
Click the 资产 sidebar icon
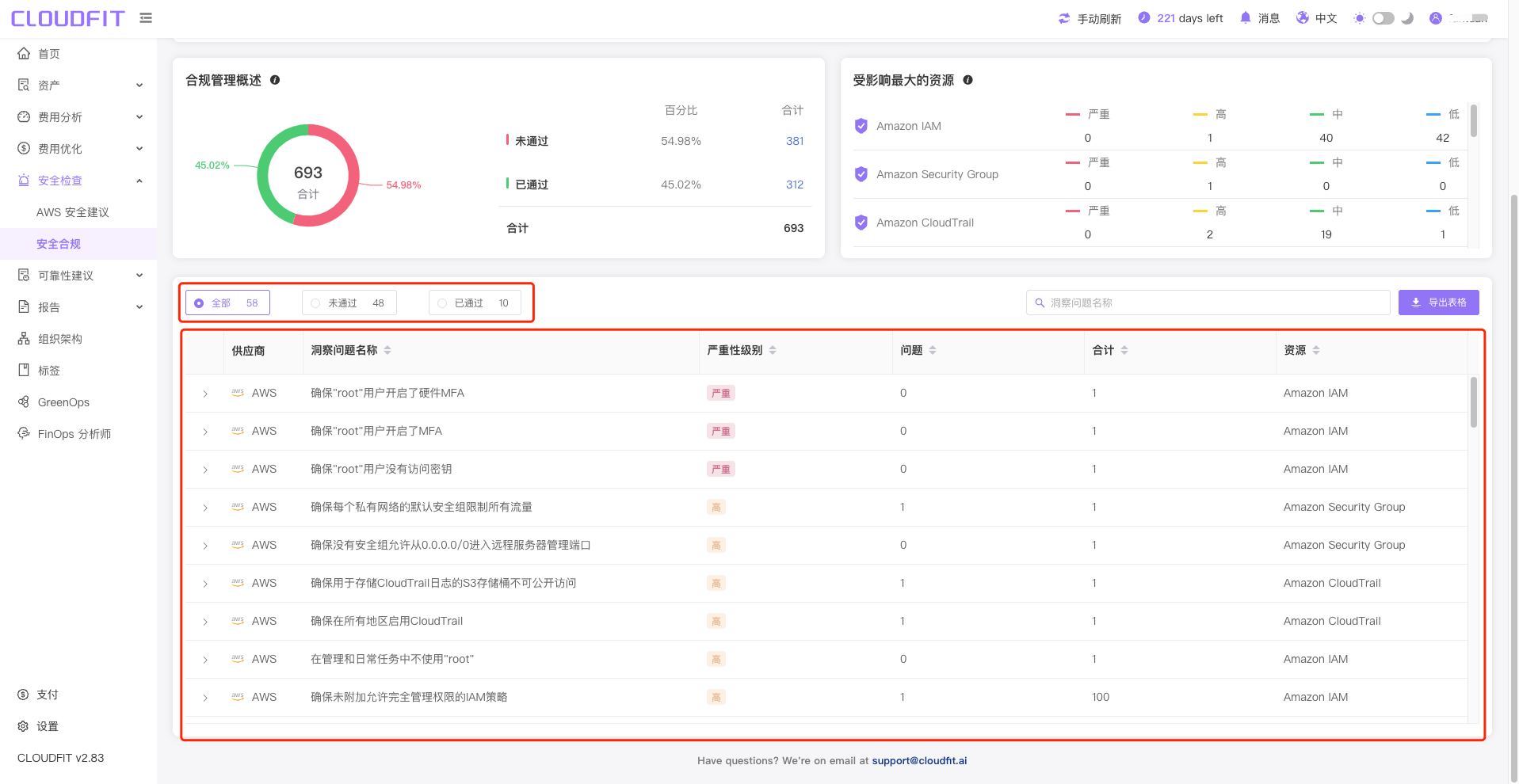pos(24,85)
